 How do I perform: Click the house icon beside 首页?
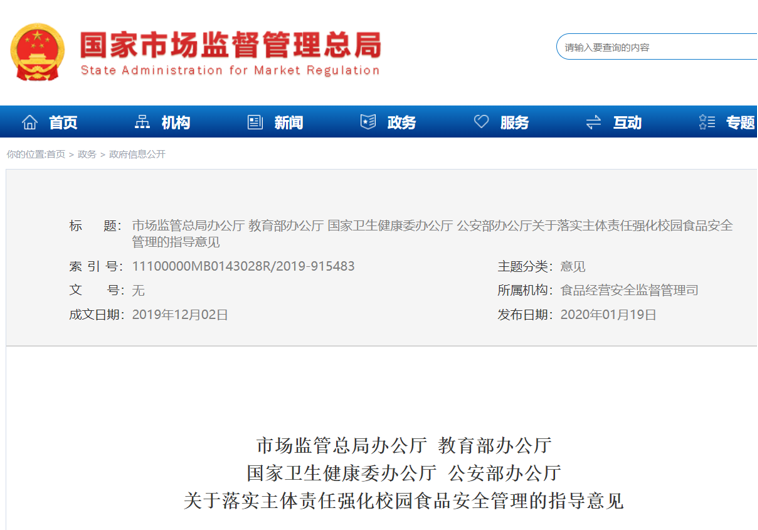tap(30, 122)
